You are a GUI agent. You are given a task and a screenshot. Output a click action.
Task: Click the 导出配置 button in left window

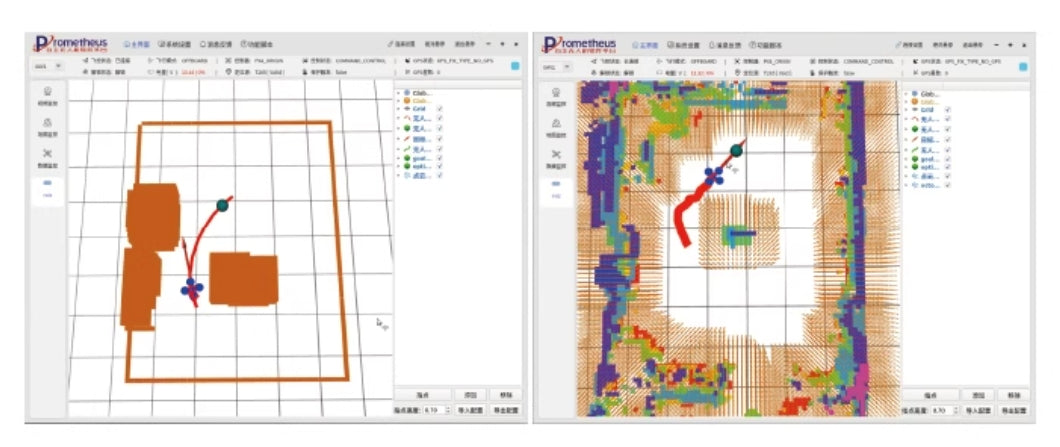(504, 410)
